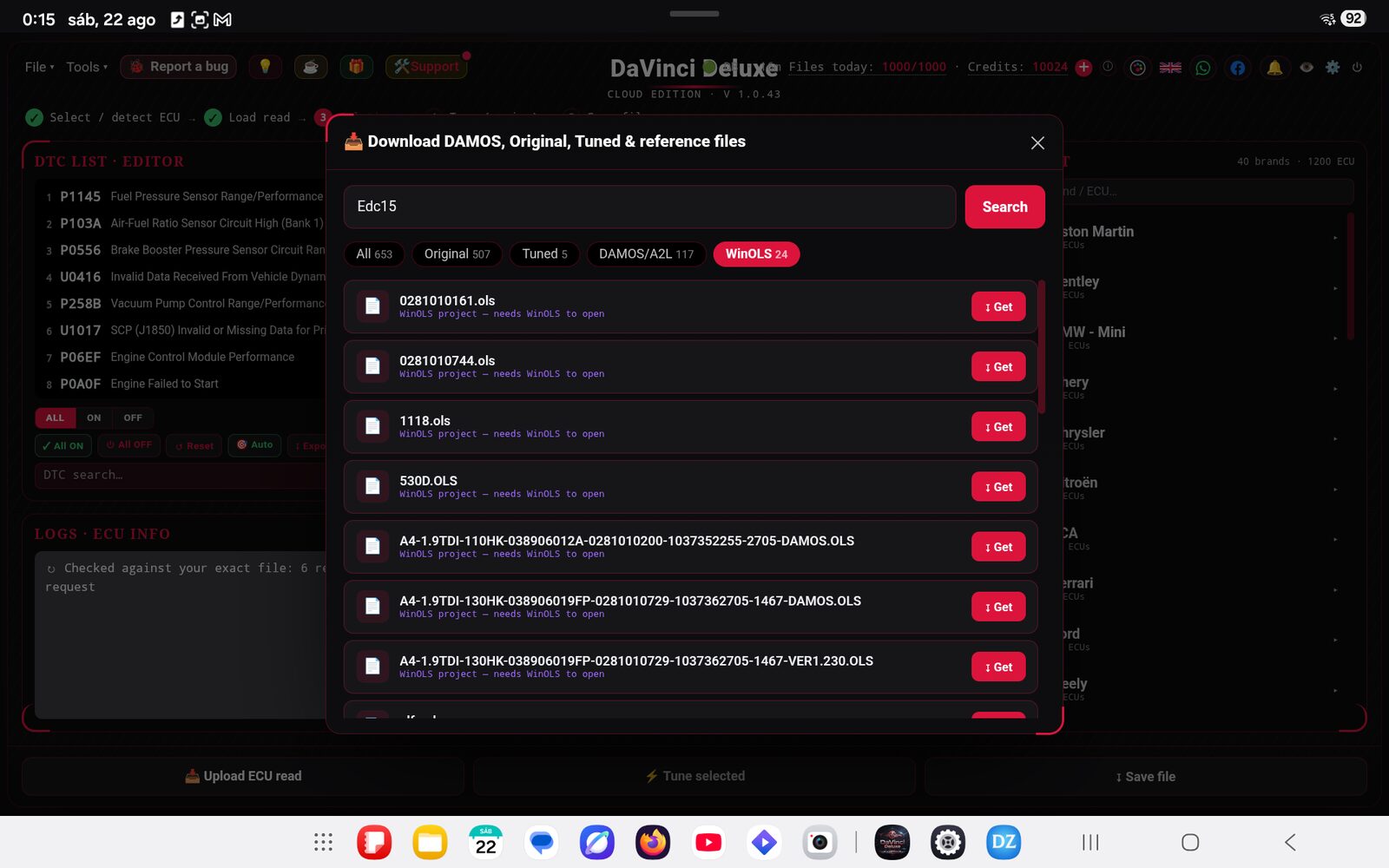Click file icon of 530D.OLS row
The image size is (1389, 868).
point(372,487)
